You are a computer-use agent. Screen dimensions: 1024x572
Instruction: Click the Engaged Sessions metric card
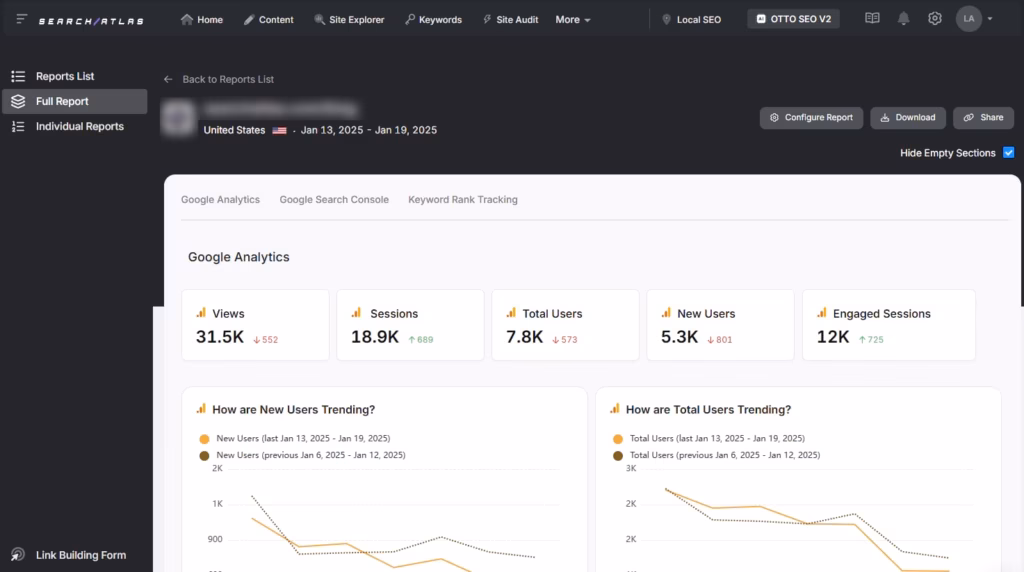[888, 325]
